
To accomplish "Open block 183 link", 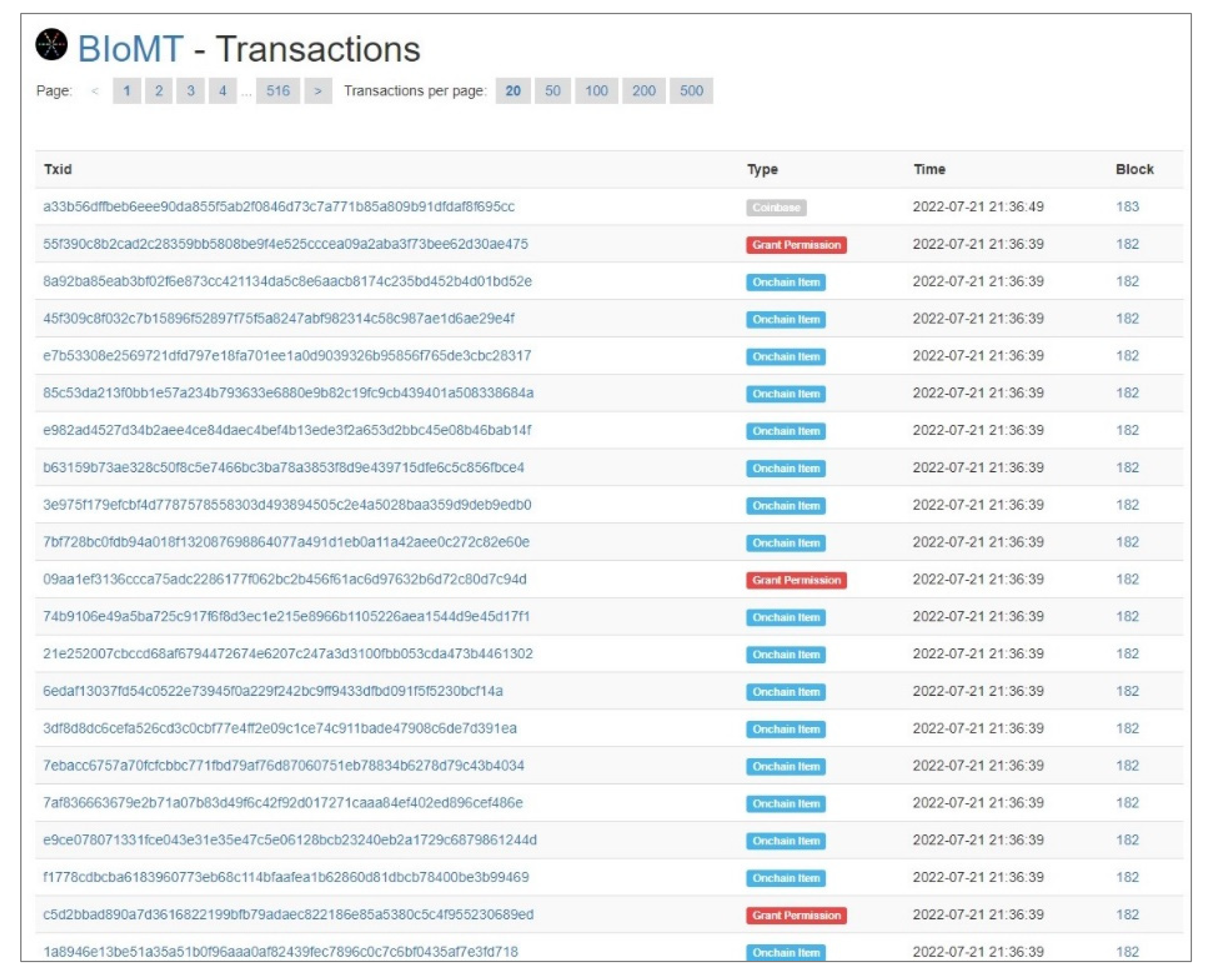I will [x=1127, y=207].
